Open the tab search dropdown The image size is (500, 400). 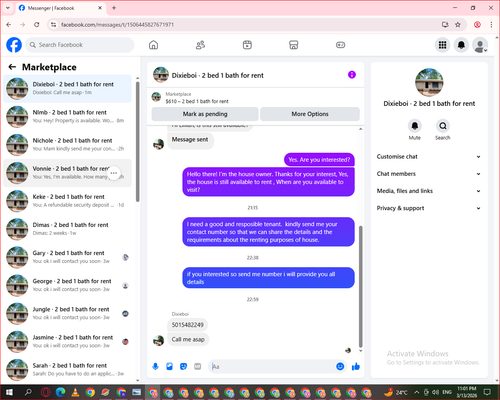8,8
